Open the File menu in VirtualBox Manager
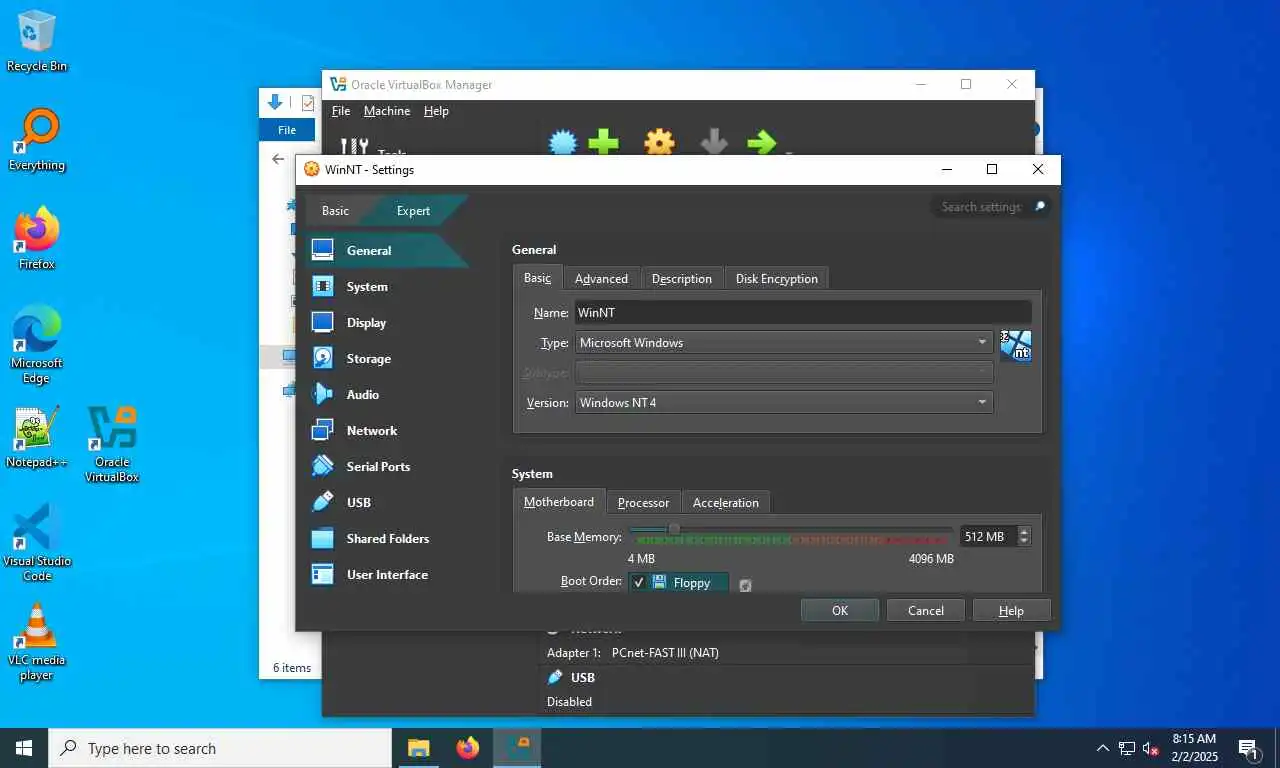1280x768 pixels. click(x=341, y=111)
